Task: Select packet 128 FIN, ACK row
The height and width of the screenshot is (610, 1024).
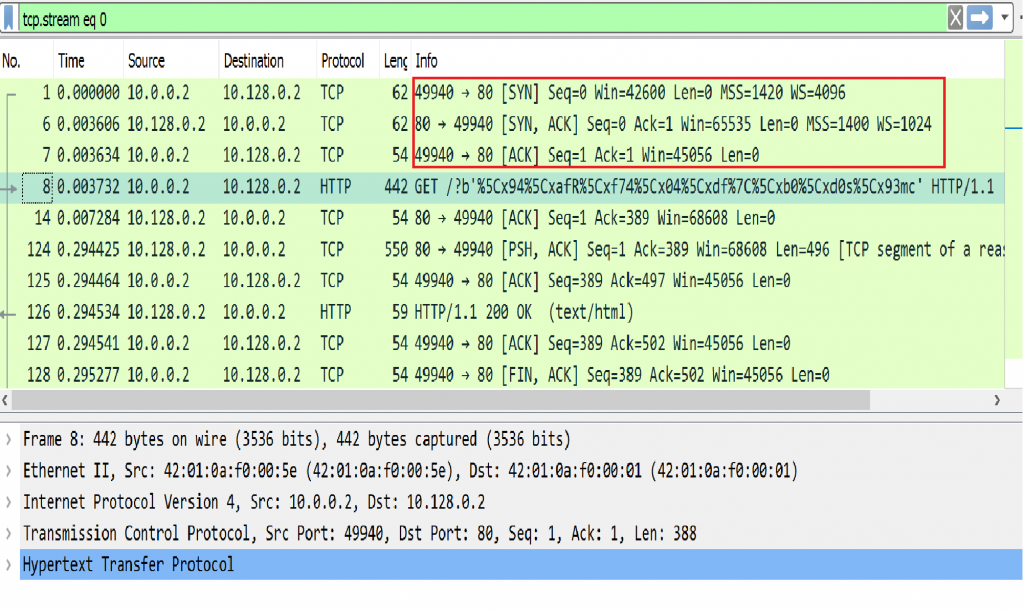Action: [502, 375]
